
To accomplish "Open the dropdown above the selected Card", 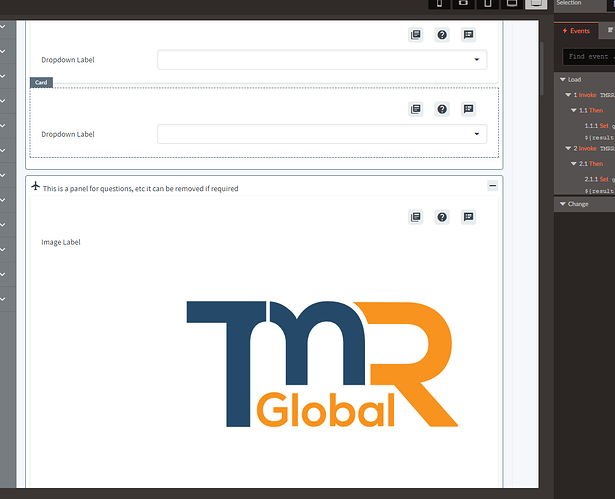I will (322, 60).
